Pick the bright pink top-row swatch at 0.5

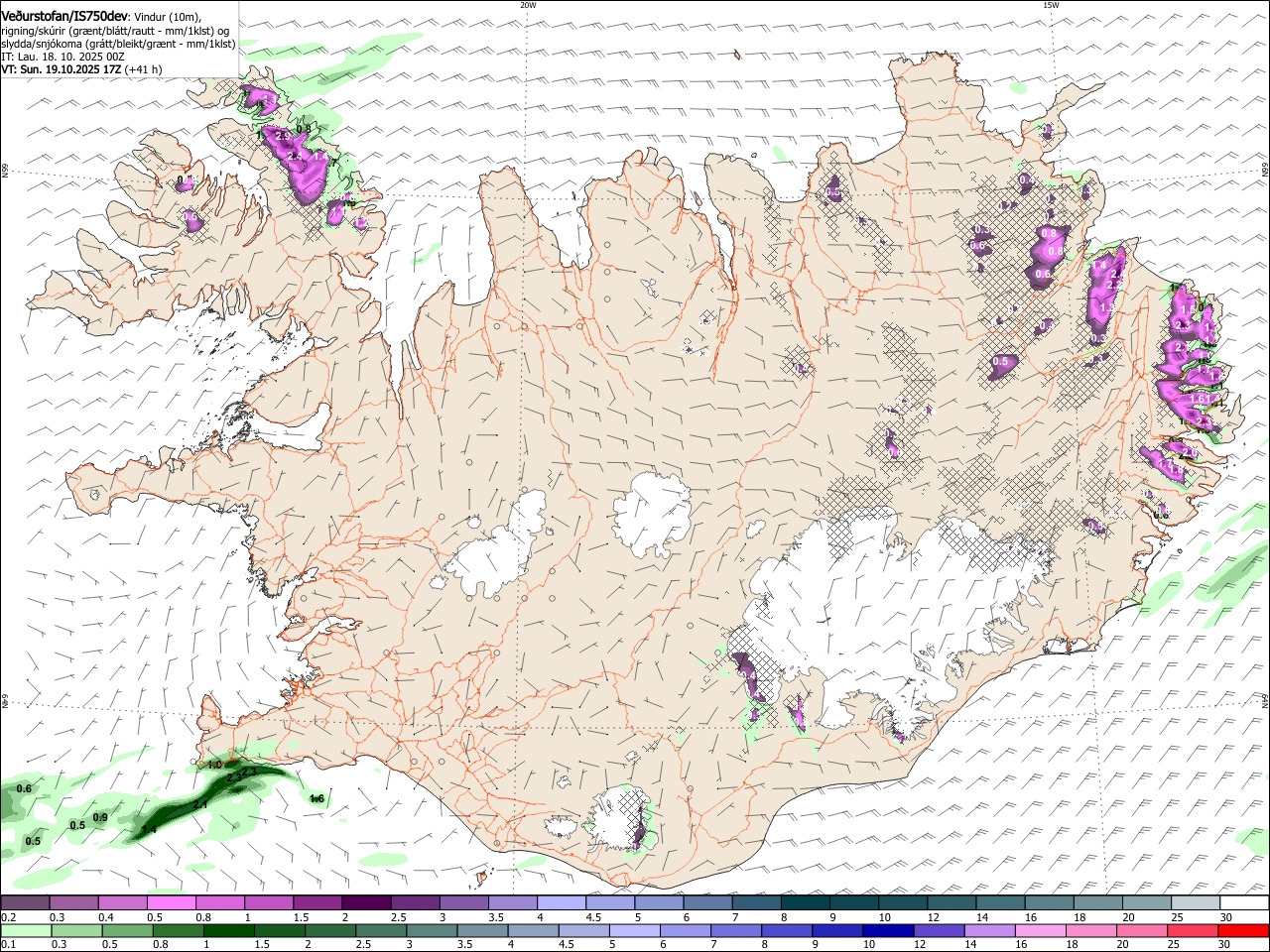click(x=171, y=902)
